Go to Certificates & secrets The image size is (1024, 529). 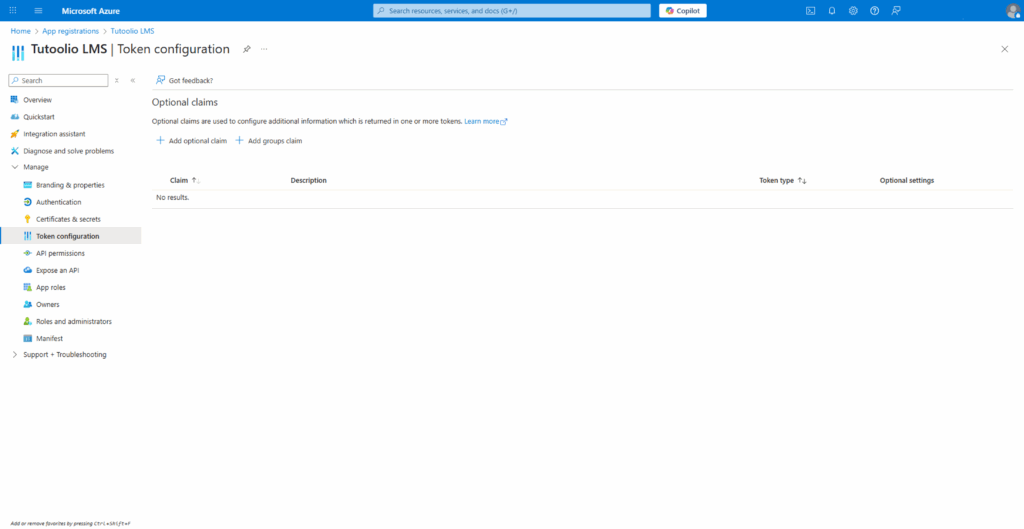click(68, 219)
